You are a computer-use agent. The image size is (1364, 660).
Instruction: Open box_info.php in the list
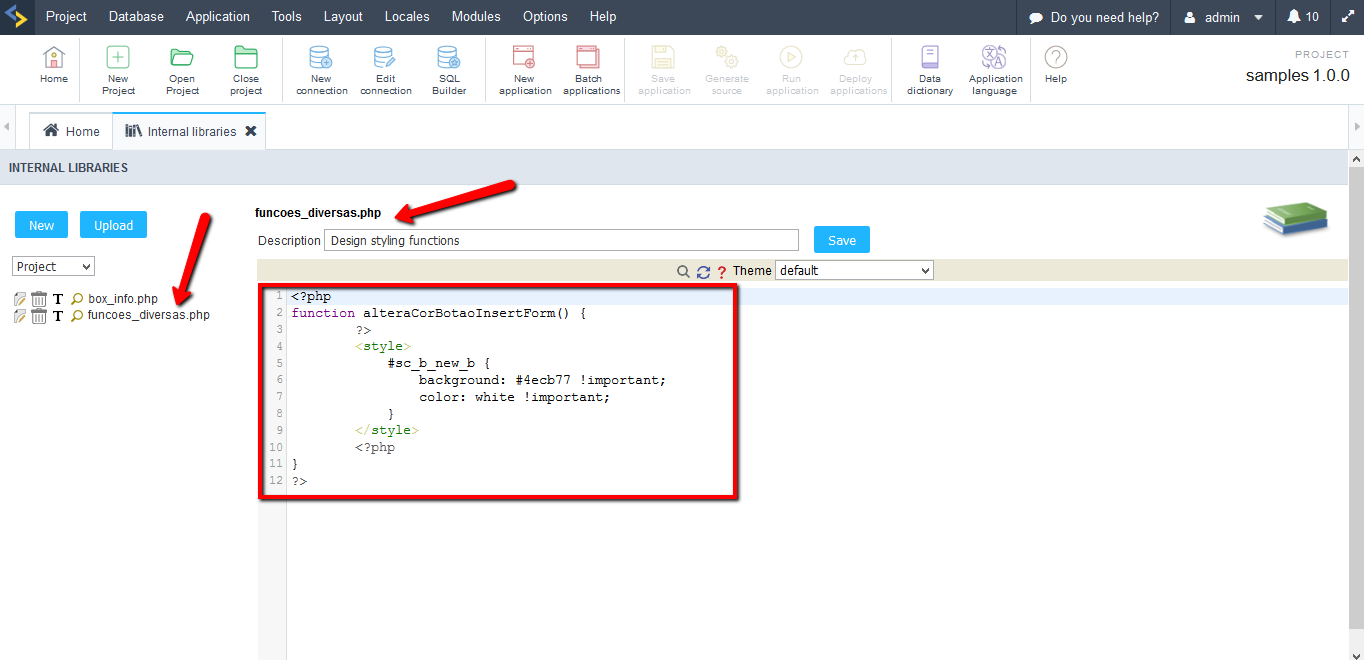pos(123,299)
